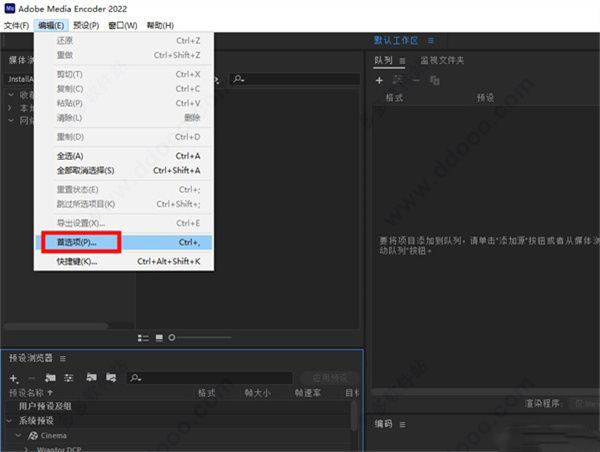Switch media browser to list view icon
Viewport: 600px width, 452px height.
(x=143, y=338)
